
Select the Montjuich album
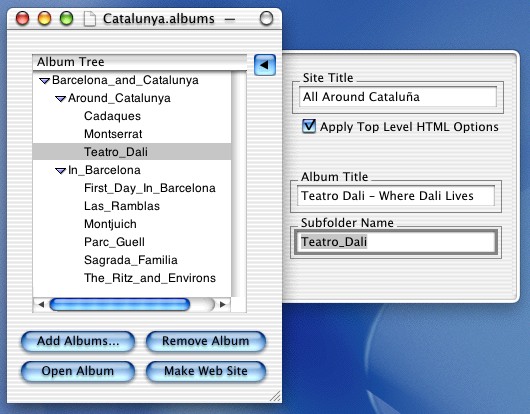(x=110, y=224)
